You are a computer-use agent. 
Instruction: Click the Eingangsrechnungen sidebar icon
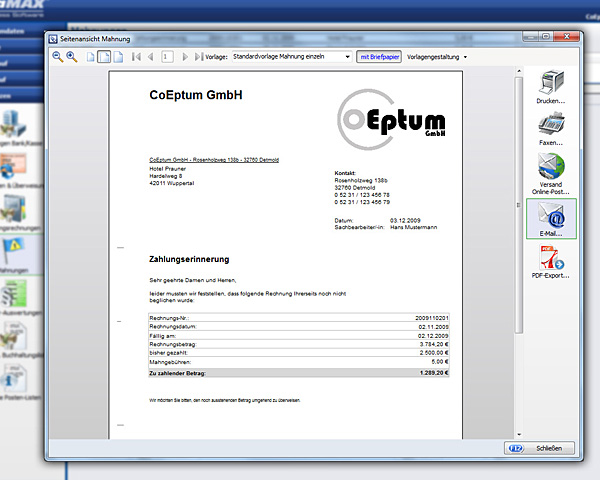click(13, 209)
